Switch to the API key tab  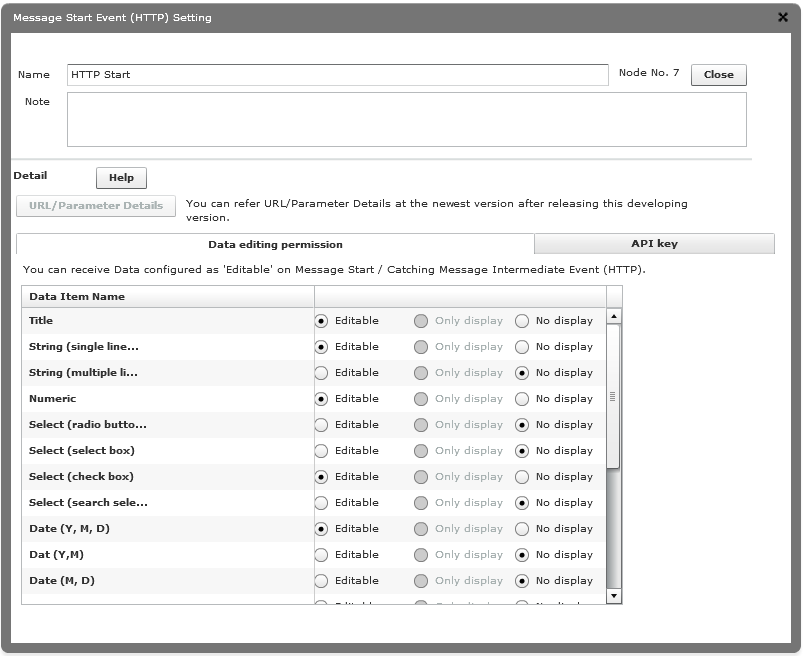(654, 243)
